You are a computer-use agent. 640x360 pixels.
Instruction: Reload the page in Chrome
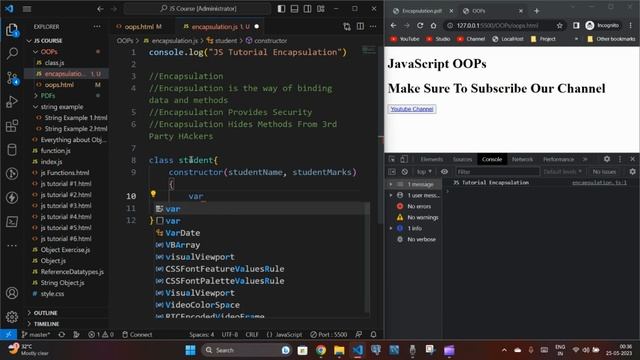coord(420,25)
